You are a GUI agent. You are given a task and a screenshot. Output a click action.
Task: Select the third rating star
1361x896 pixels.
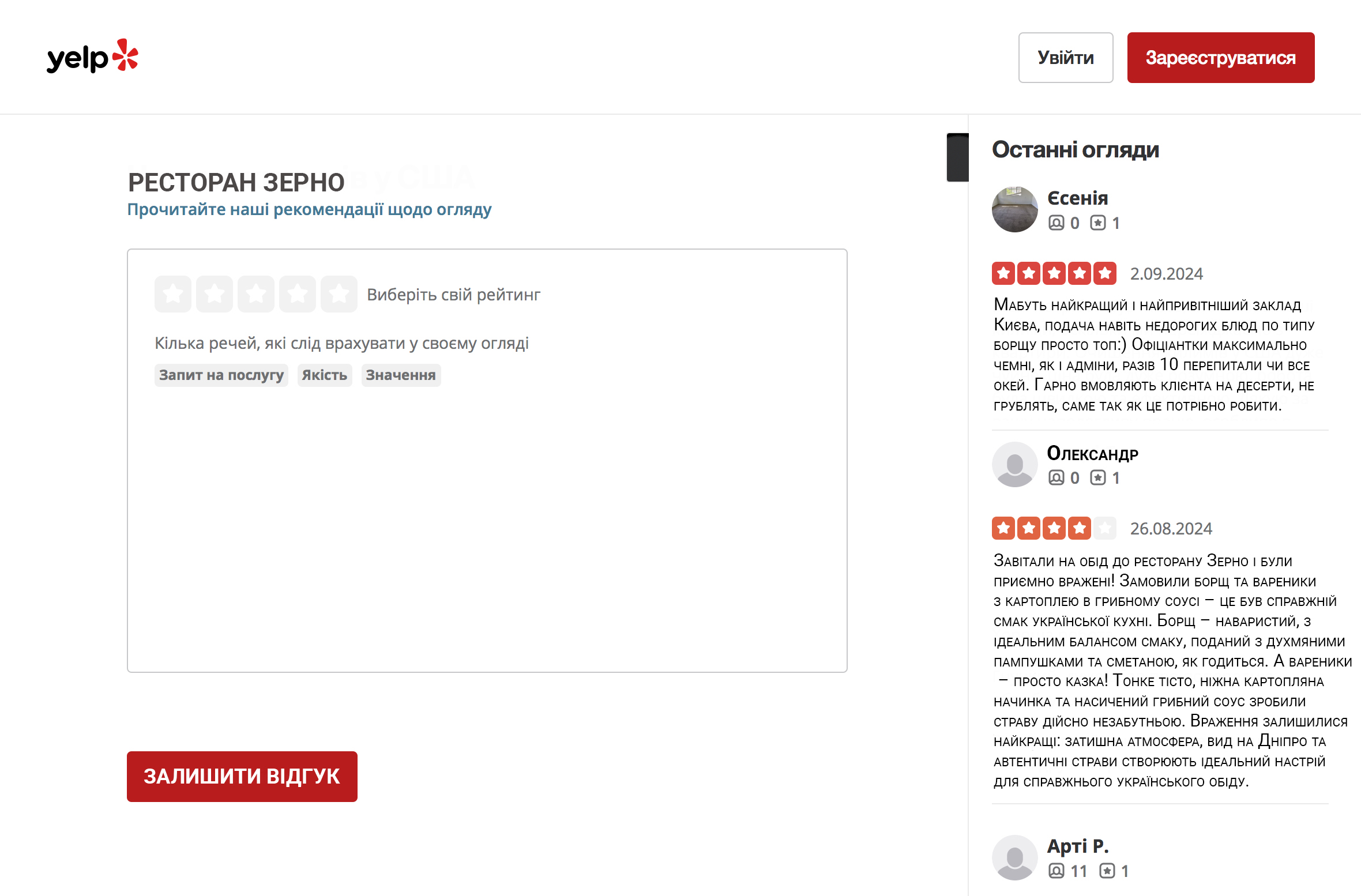[256, 294]
